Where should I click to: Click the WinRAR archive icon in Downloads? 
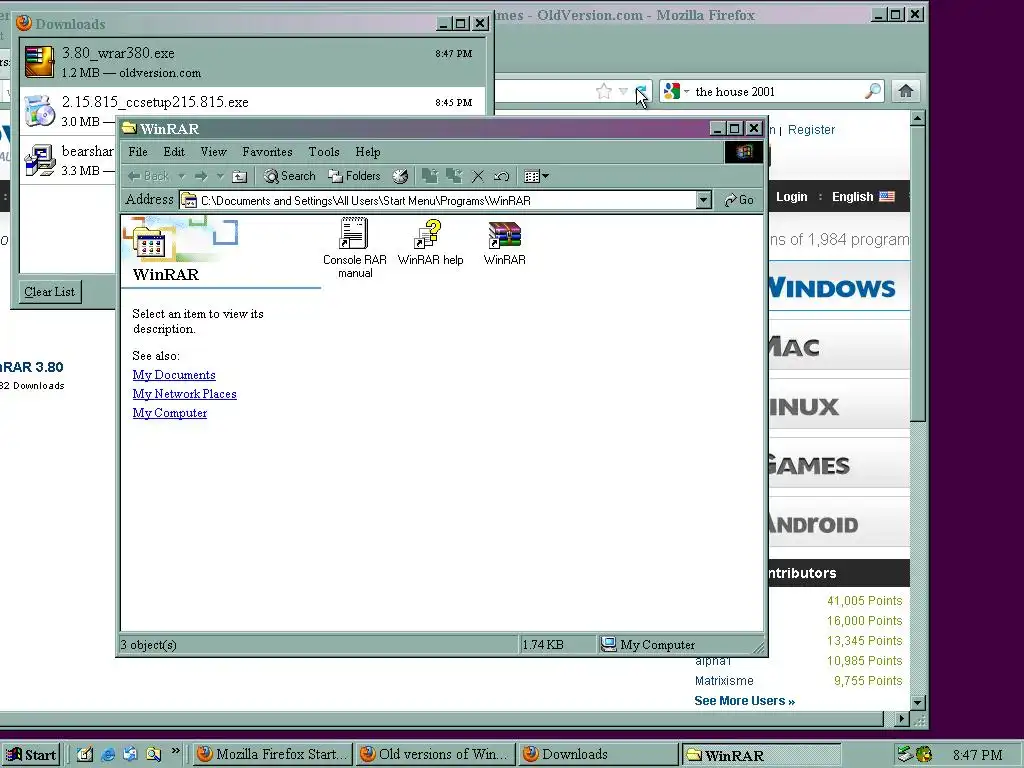pyautogui.click(x=39, y=62)
